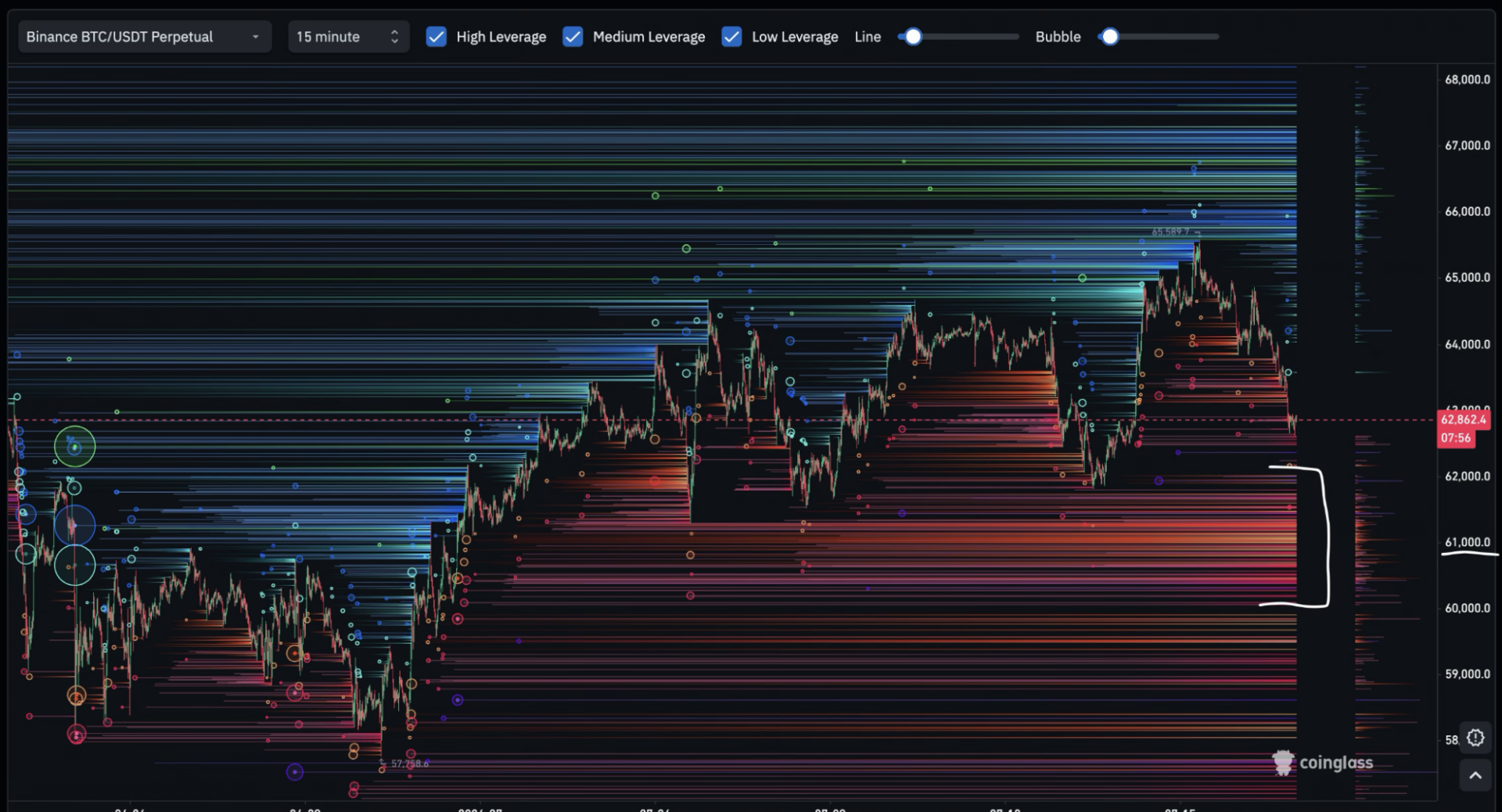
Task: Click the 62,862.4 current price label
Action: [x=1463, y=419]
